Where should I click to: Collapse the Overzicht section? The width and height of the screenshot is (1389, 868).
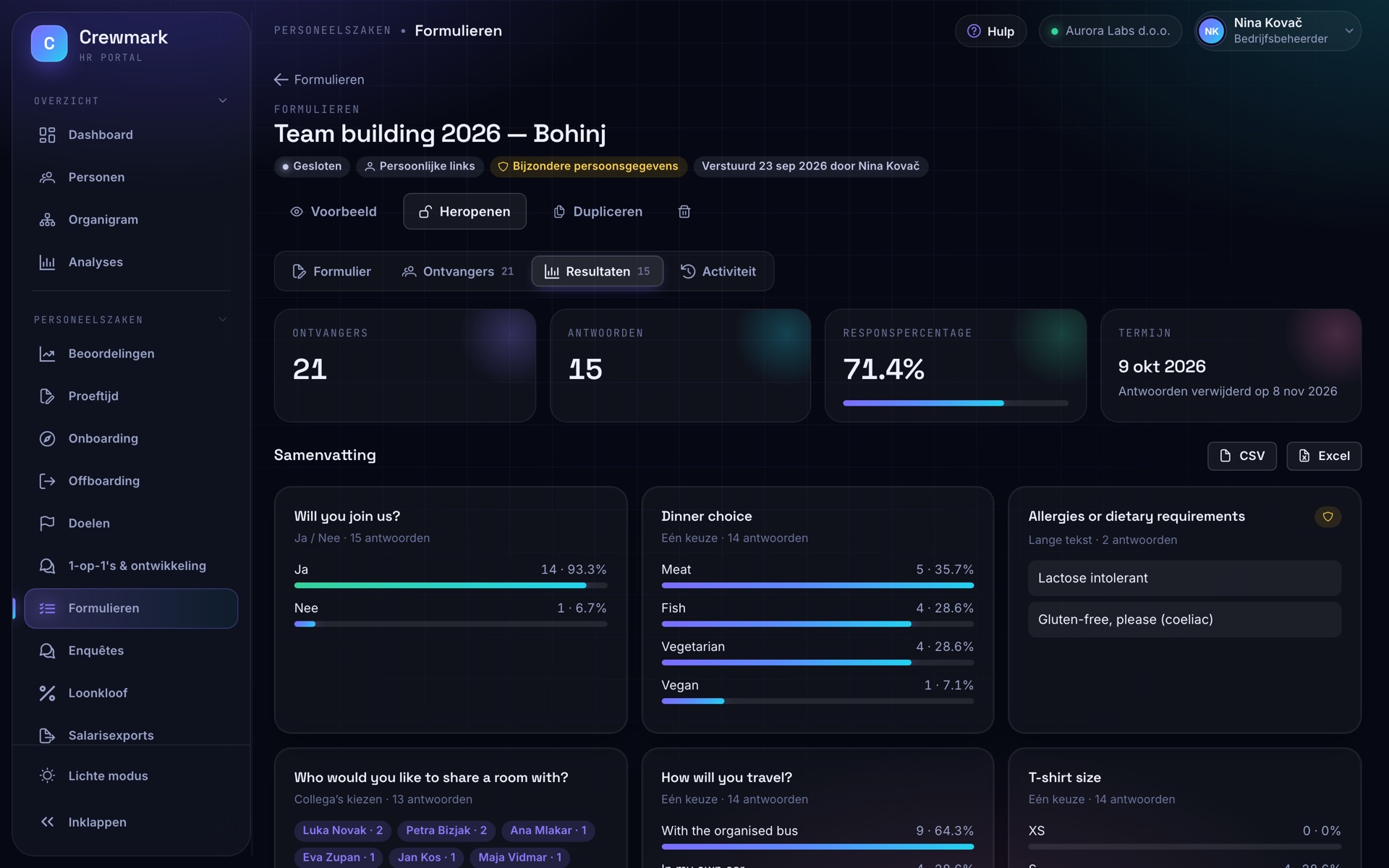(223, 101)
